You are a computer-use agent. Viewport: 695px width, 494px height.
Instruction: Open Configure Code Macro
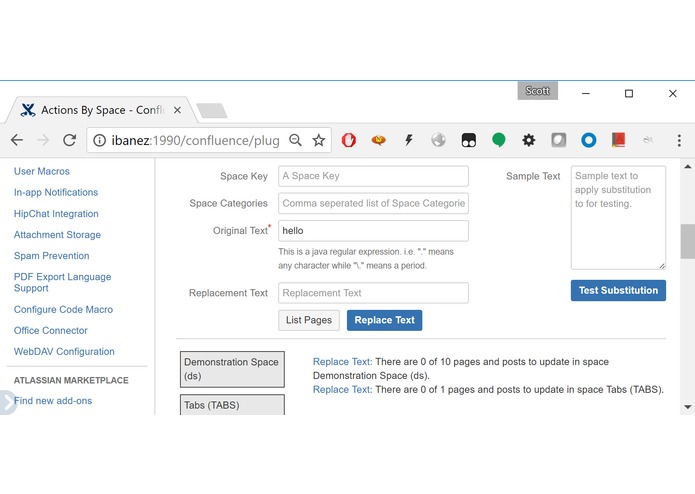click(x=63, y=309)
